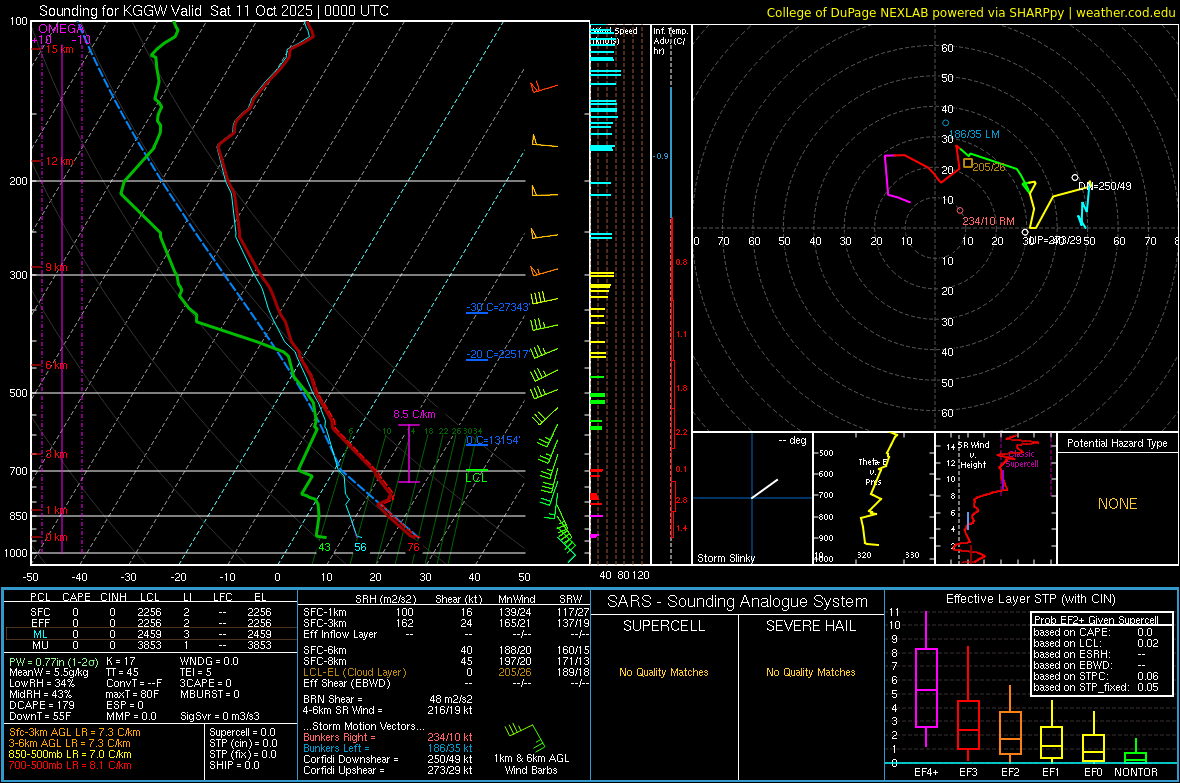
Task: Click the surface wetbulb value 56
Action: coord(360,547)
